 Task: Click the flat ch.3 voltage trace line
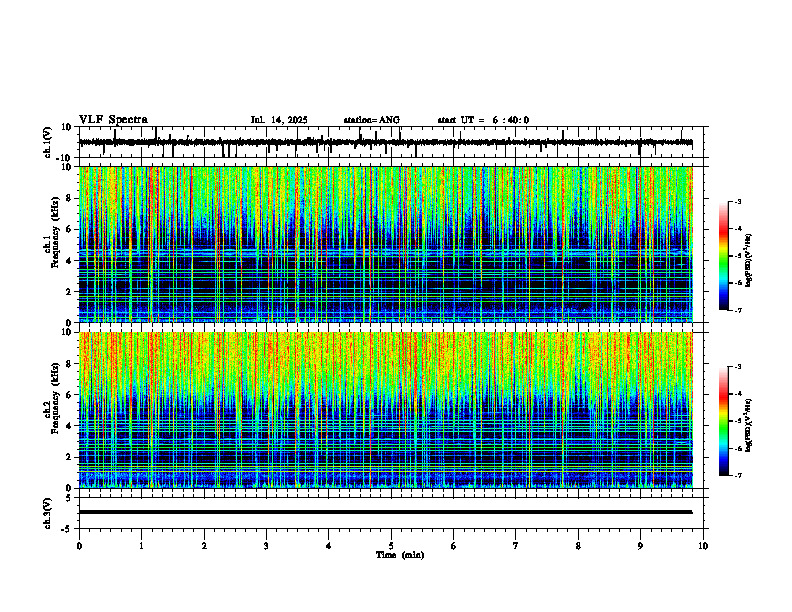click(385, 512)
